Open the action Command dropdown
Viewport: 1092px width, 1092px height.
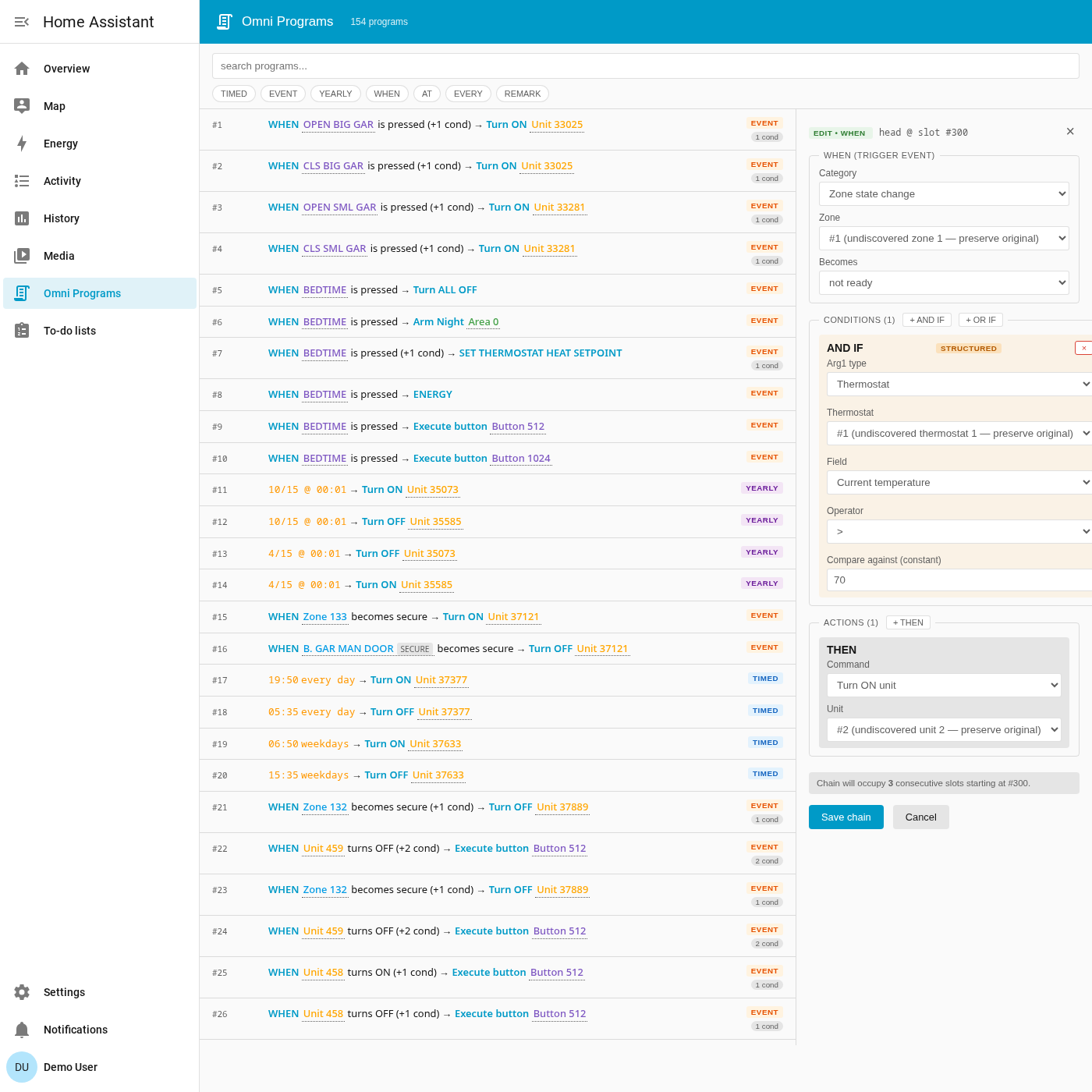944,685
